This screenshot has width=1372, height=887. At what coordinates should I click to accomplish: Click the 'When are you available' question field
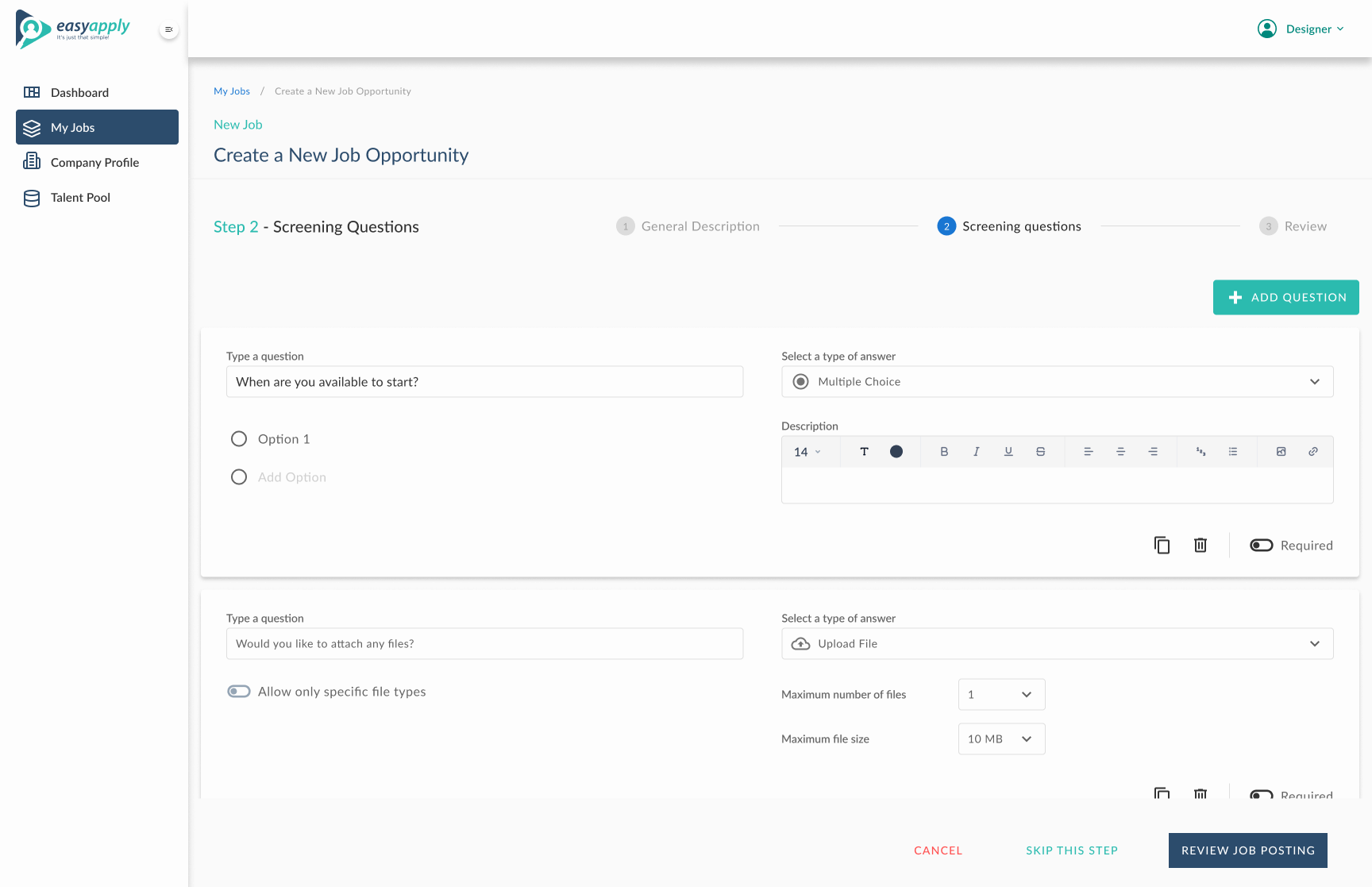point(484,382)
